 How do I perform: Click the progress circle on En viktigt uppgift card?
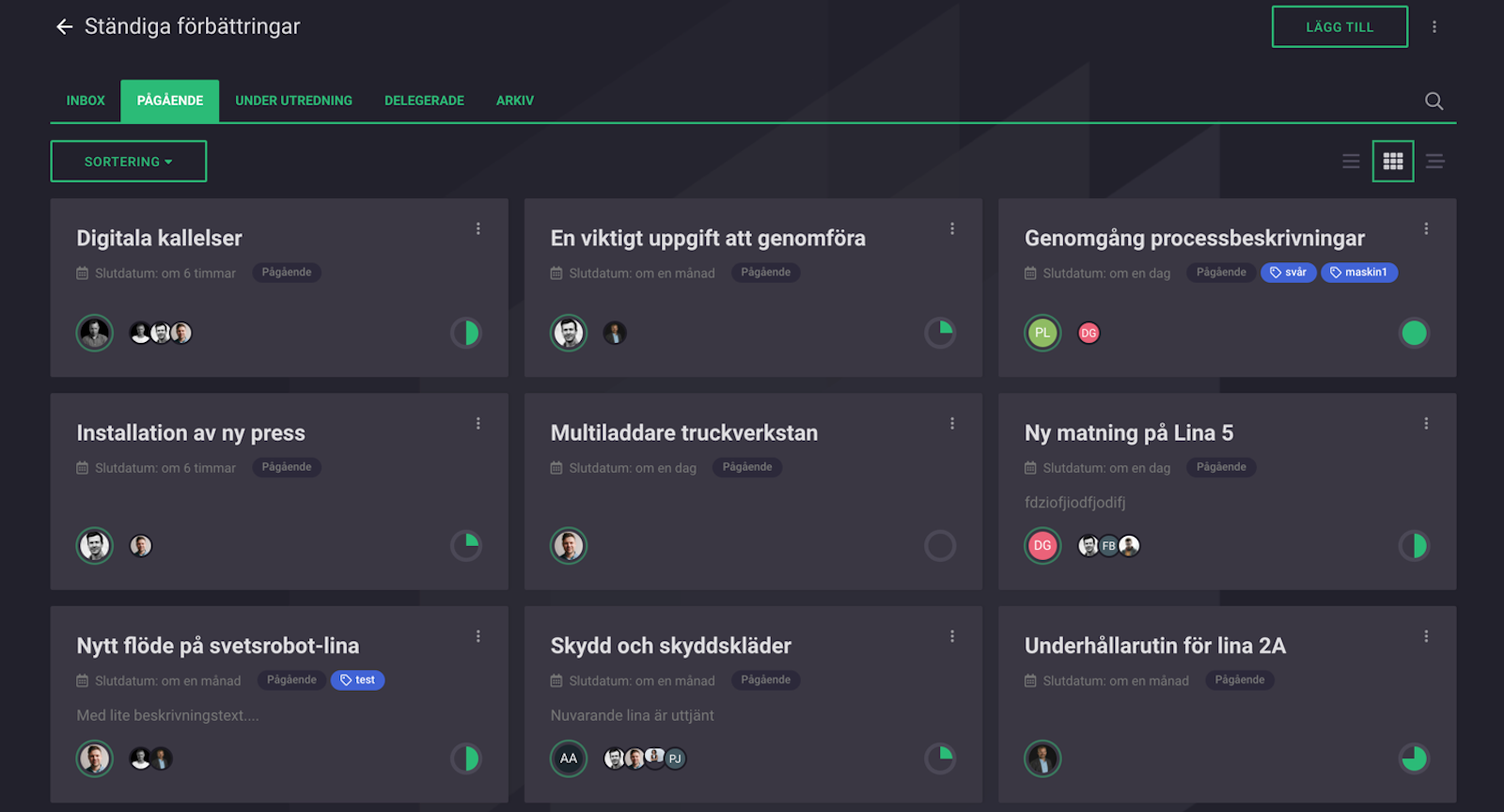tap(940, 333)
